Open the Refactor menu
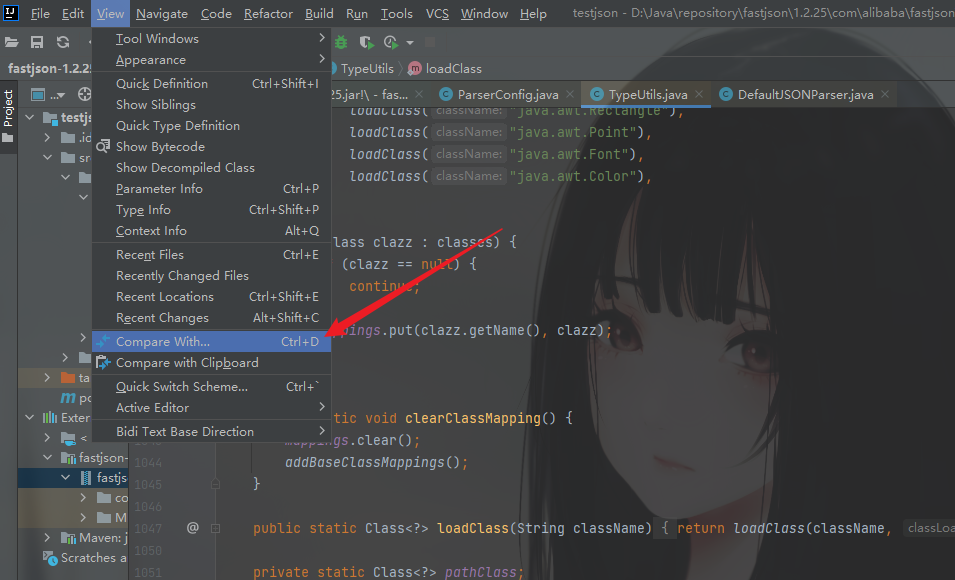 coord(268,13)
